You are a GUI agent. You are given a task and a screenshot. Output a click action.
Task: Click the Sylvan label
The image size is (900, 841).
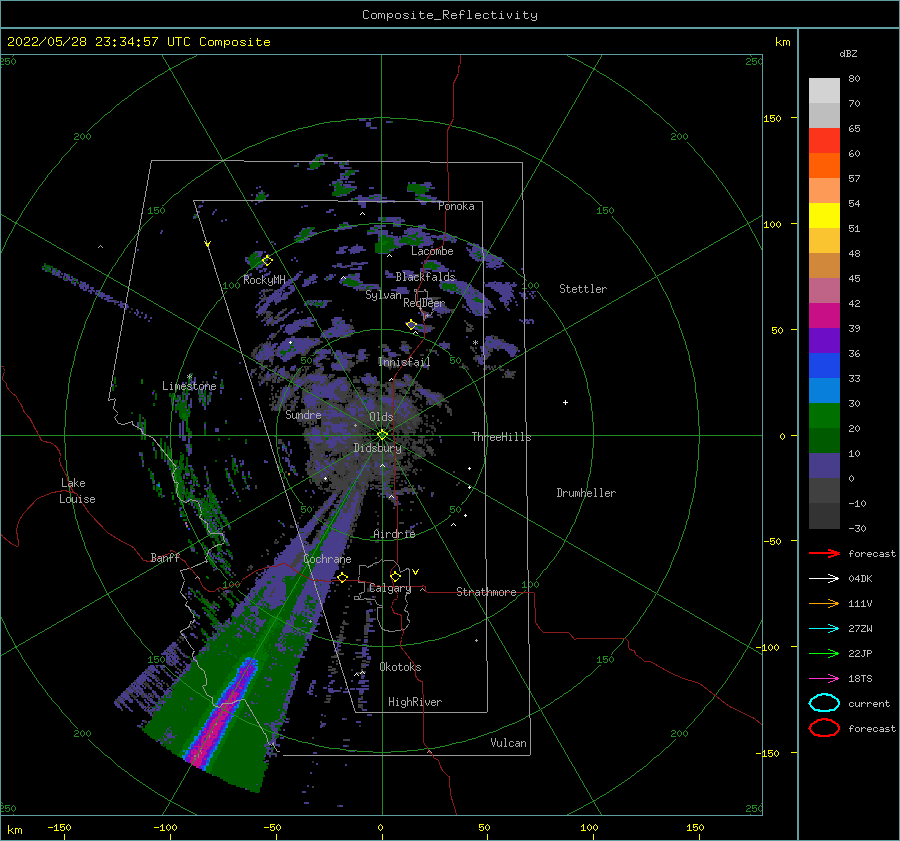click(383, 295)
